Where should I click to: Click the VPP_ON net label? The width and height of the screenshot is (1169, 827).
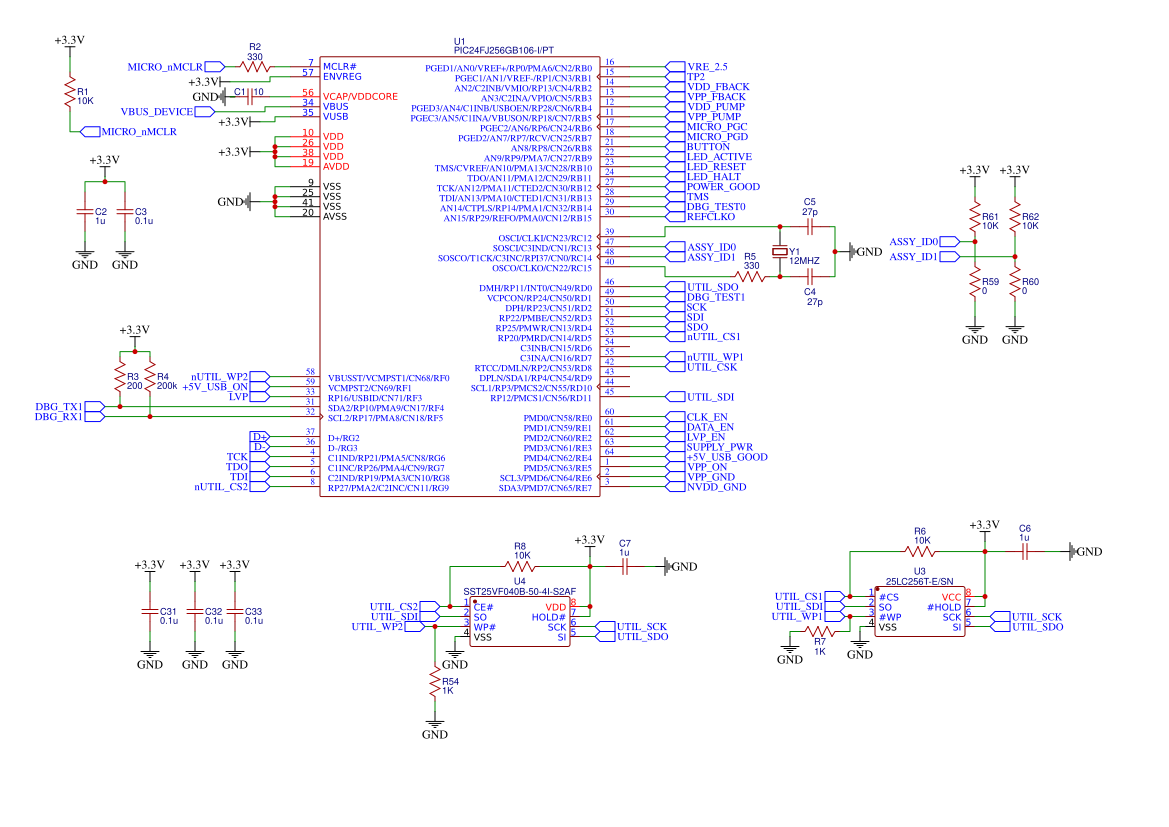tap(697, 467)
